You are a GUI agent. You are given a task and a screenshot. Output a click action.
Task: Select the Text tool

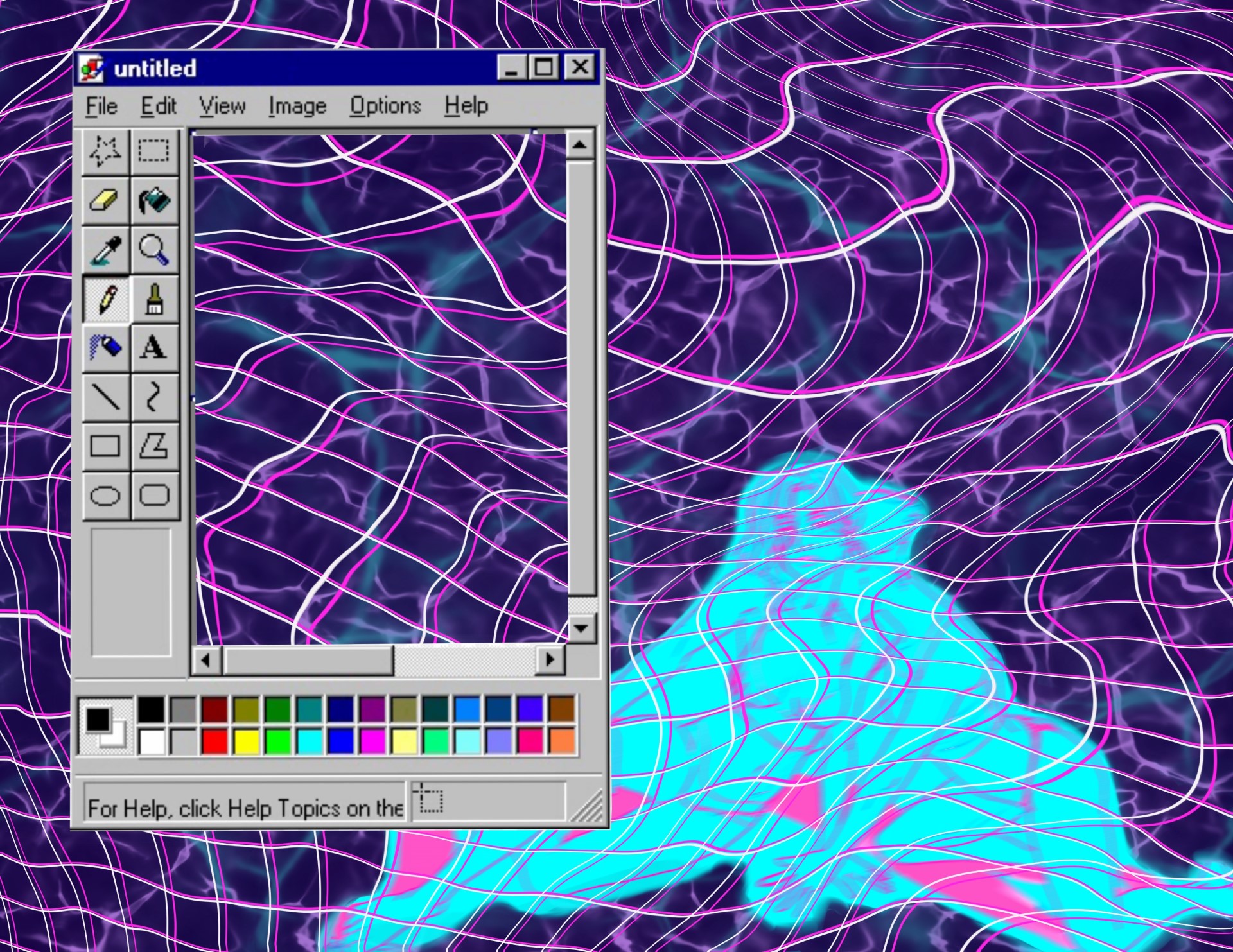pos(154,347)
